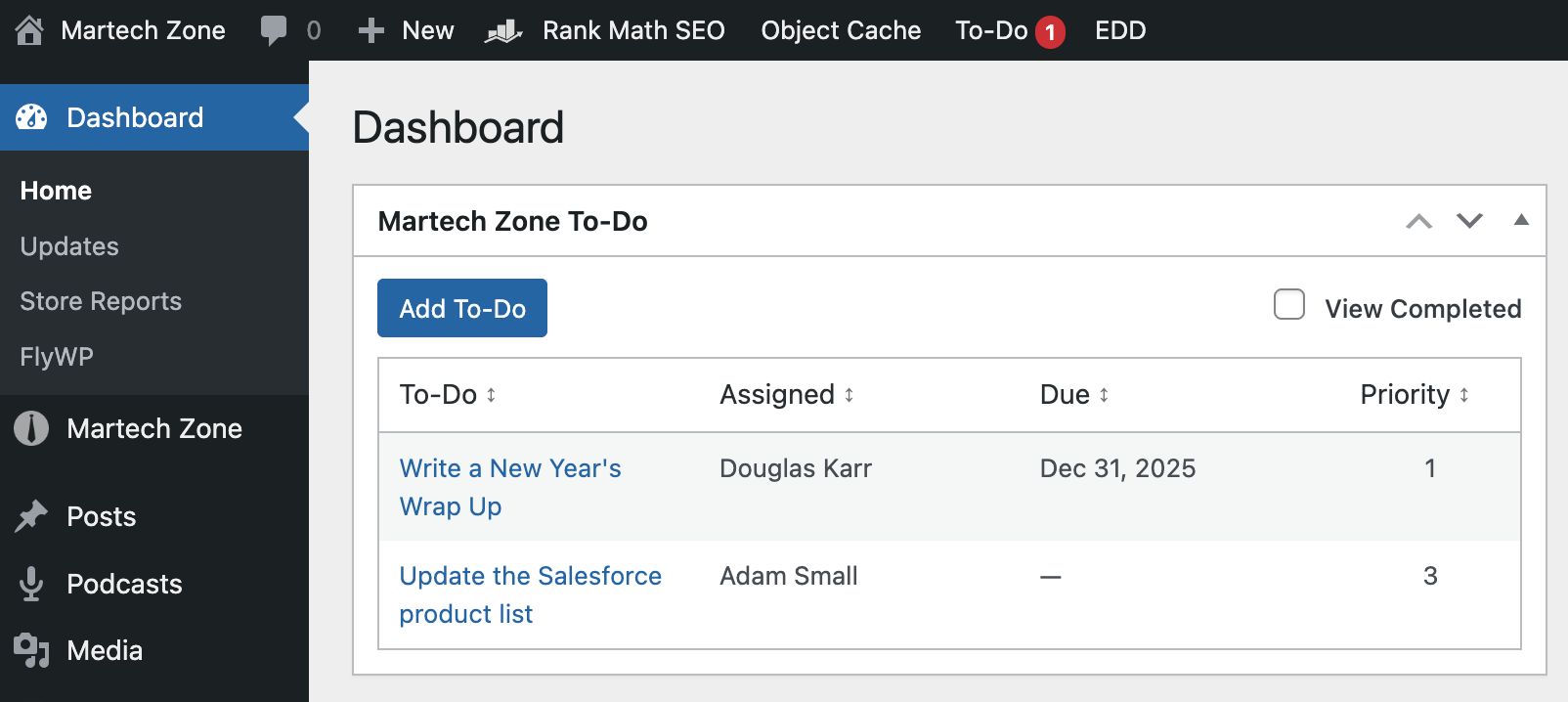Click the Posts pushpin icon

click(x=31, y=516)
